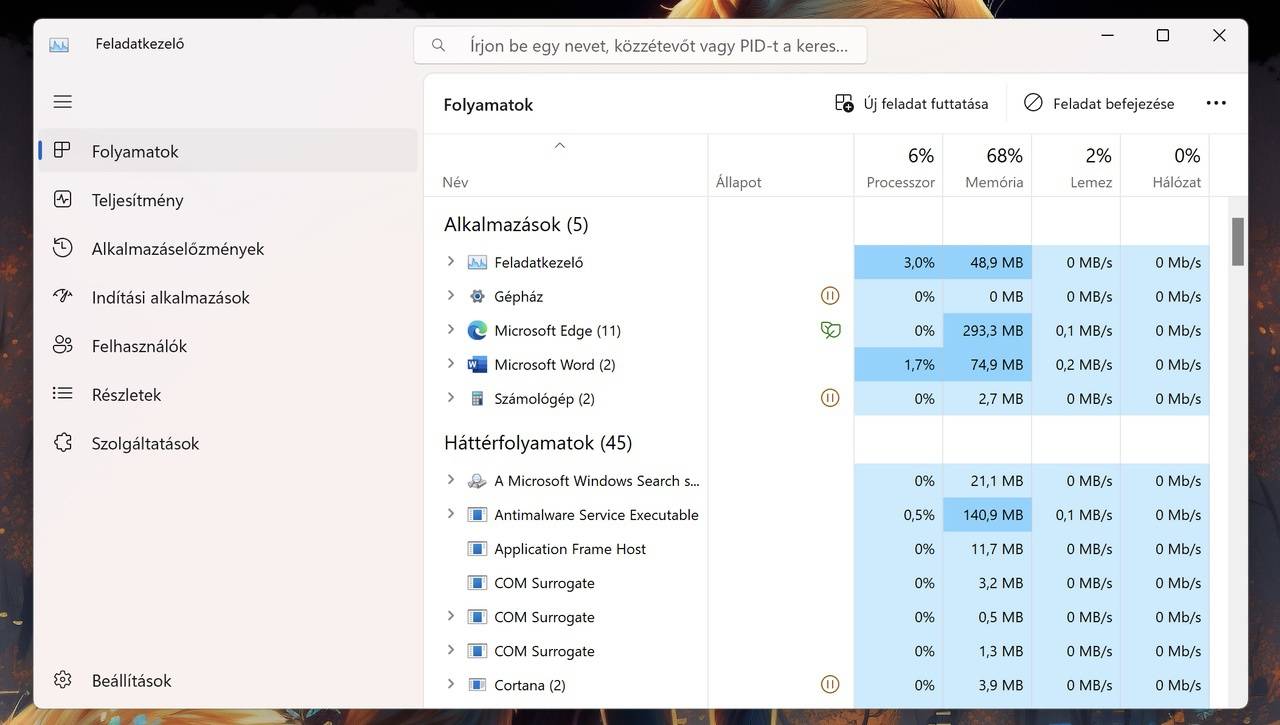
Task: Click the vertical scrollbar thumb of process list
Action: 1238,242
